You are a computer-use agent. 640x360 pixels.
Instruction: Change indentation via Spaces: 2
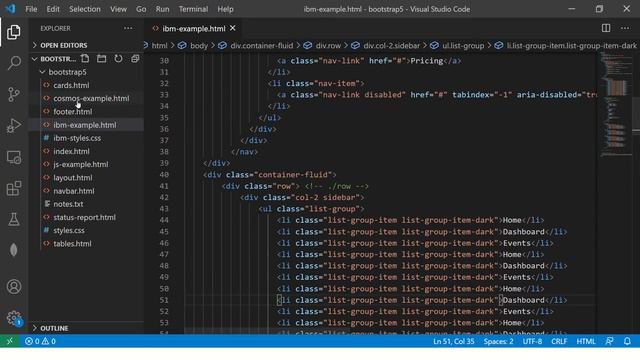click(x=498, y=341)
